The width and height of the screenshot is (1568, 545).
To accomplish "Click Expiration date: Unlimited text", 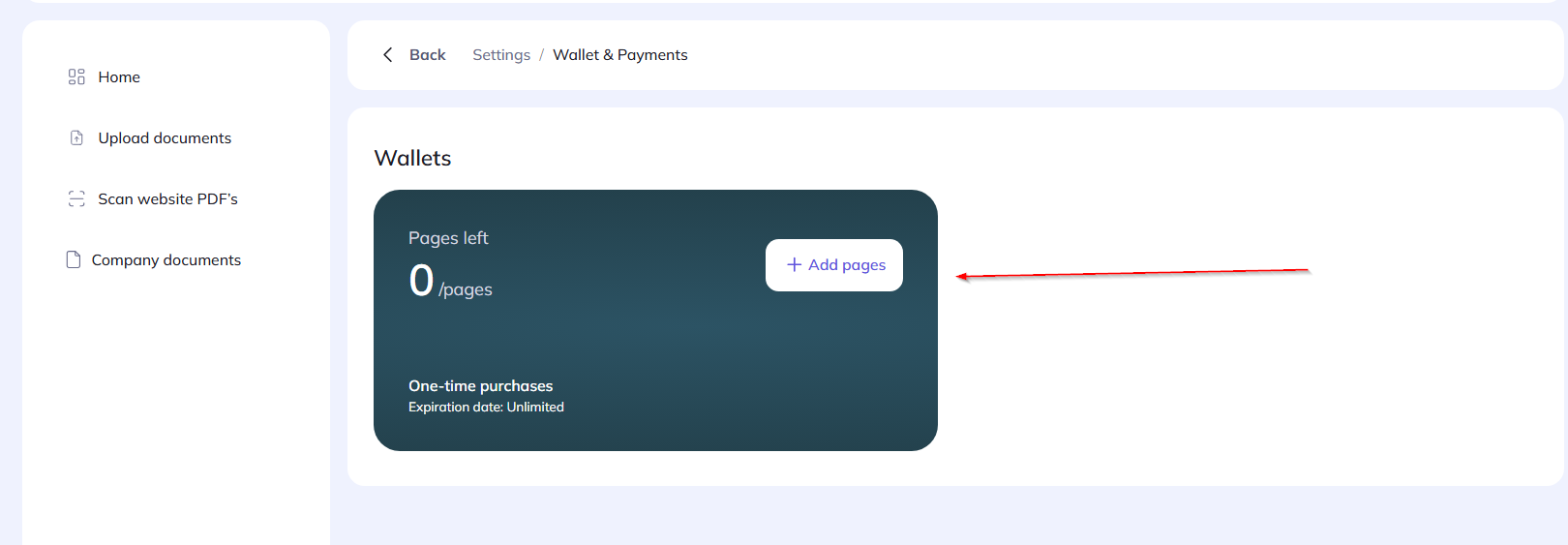I will [486, 408].
